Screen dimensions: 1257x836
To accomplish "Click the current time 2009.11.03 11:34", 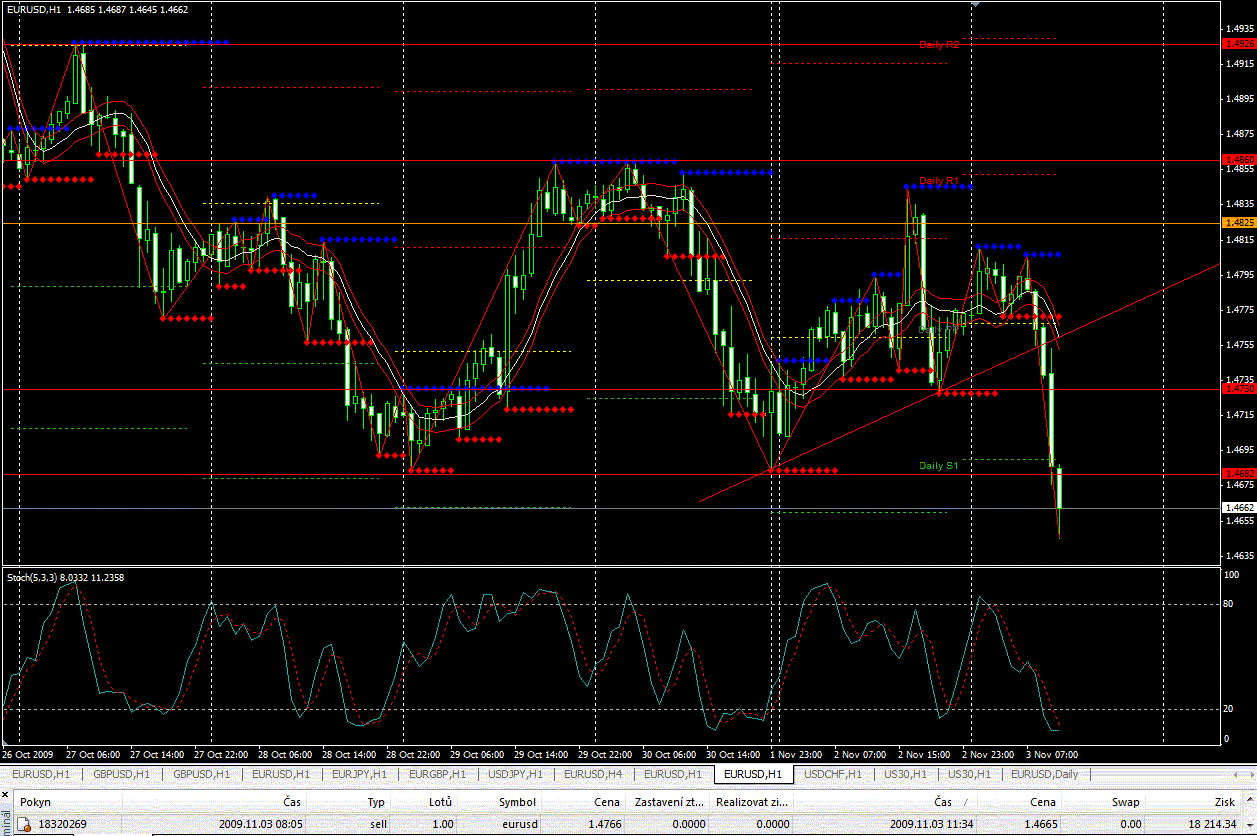I will (x=930, y=822).
